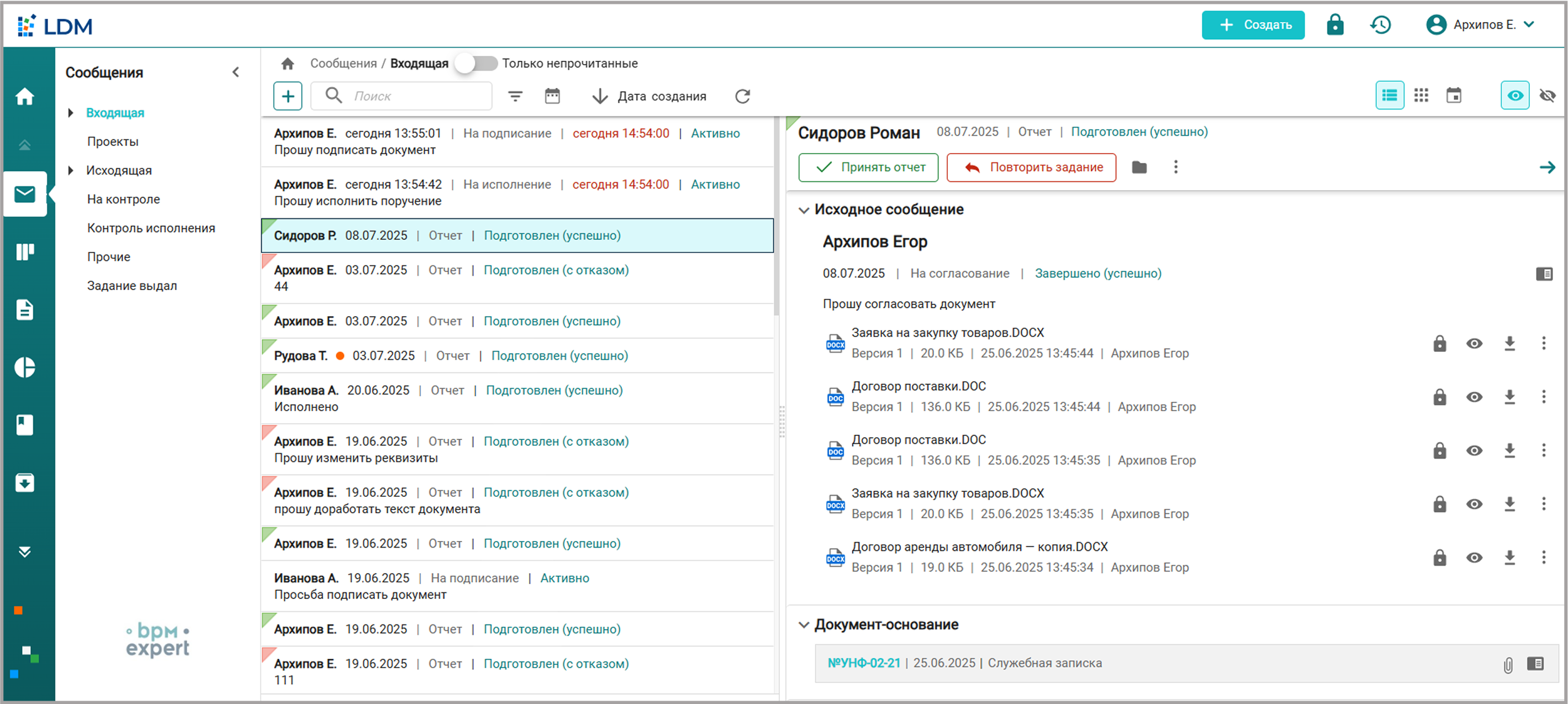Click the message list vertical scrollbar
The height and width of the screenshot is (704, 1568).
[777, 216]
